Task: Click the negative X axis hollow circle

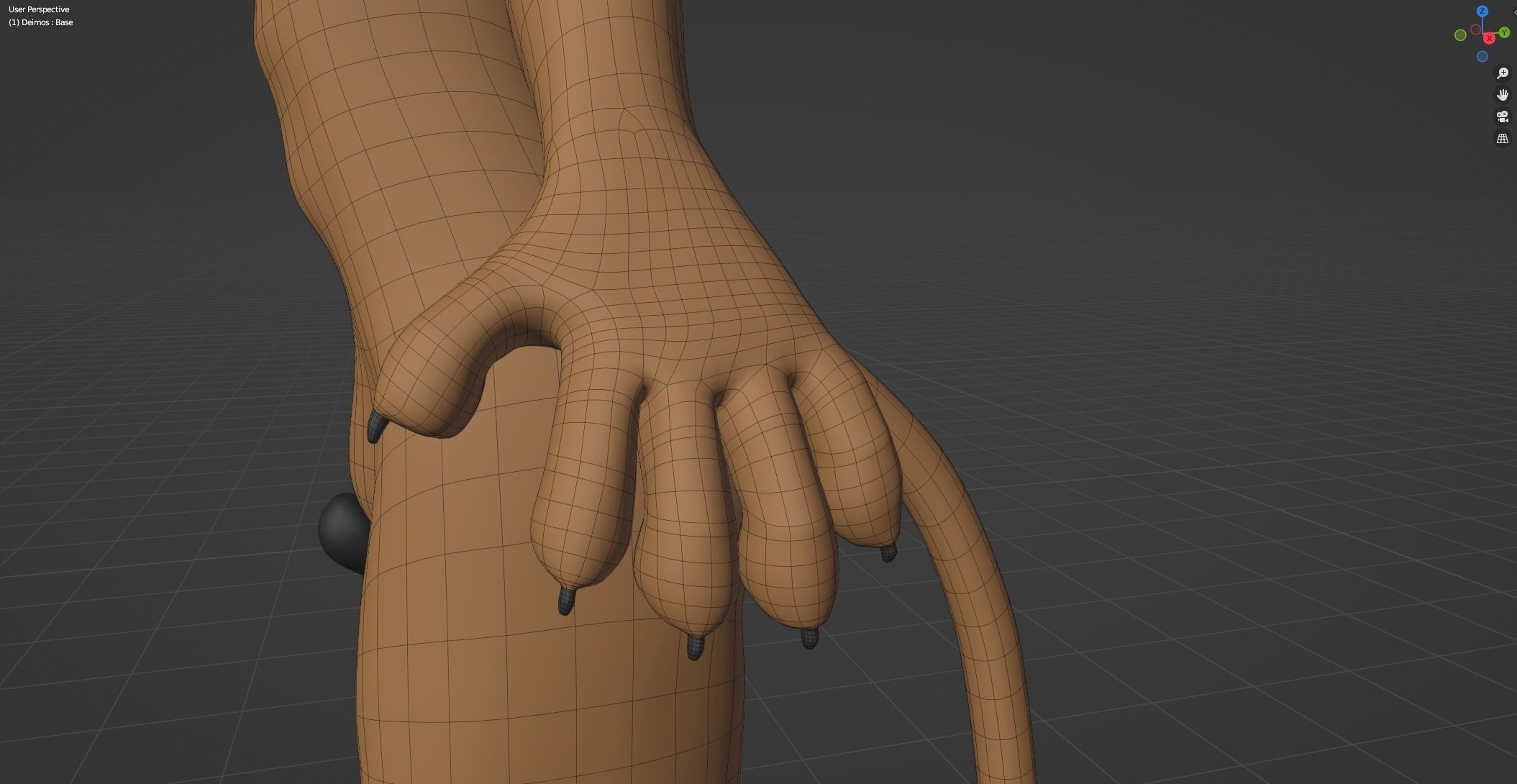Action: coord(1475,29)
